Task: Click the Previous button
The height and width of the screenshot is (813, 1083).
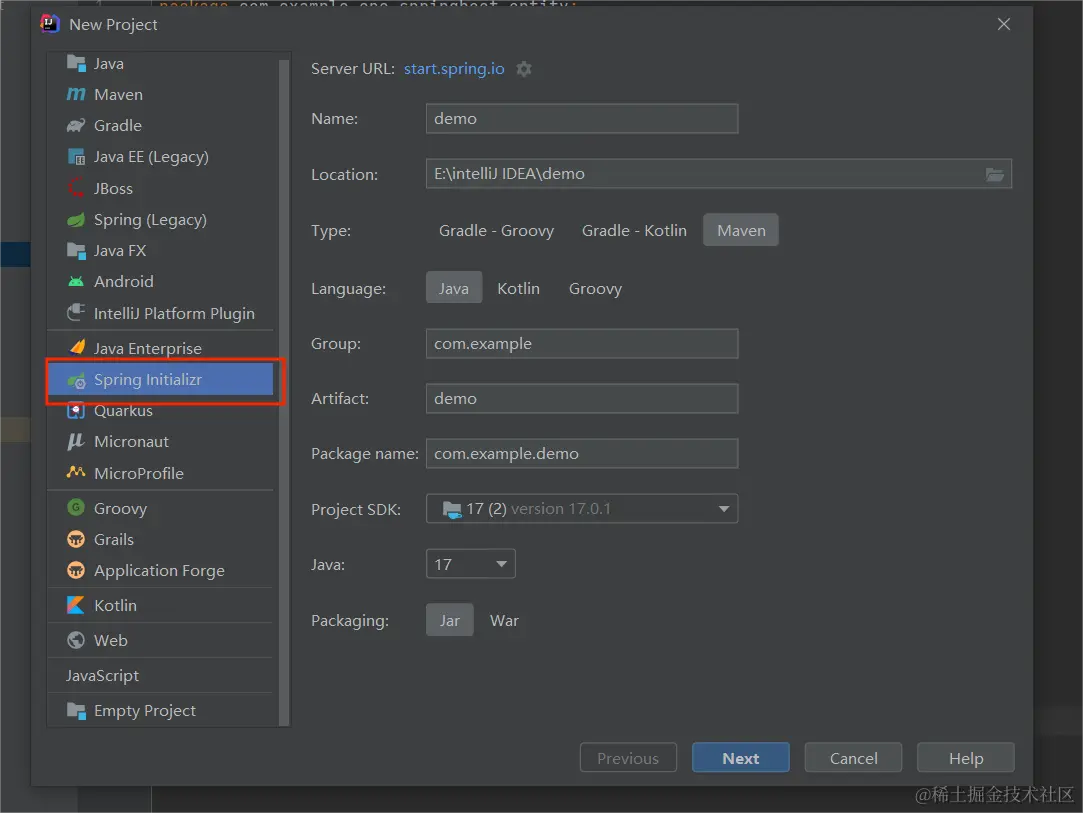Action: point(628,758)
